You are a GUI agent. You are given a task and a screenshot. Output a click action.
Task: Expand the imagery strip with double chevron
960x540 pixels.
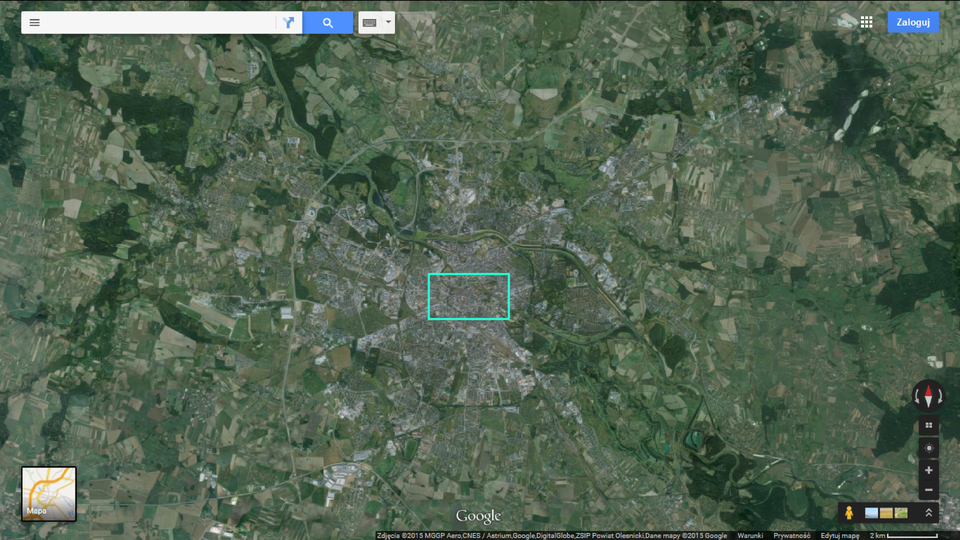(x=928, y=513)
